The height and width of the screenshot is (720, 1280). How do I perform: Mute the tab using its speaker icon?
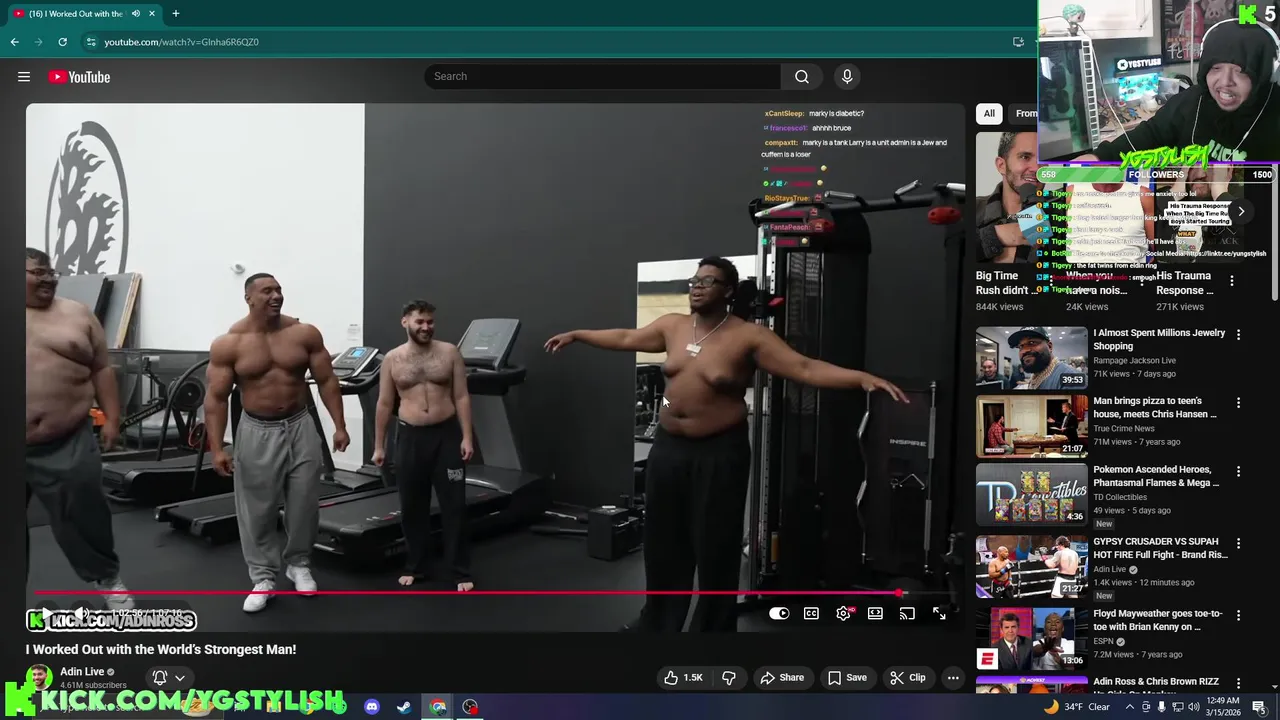coord(136,13)
